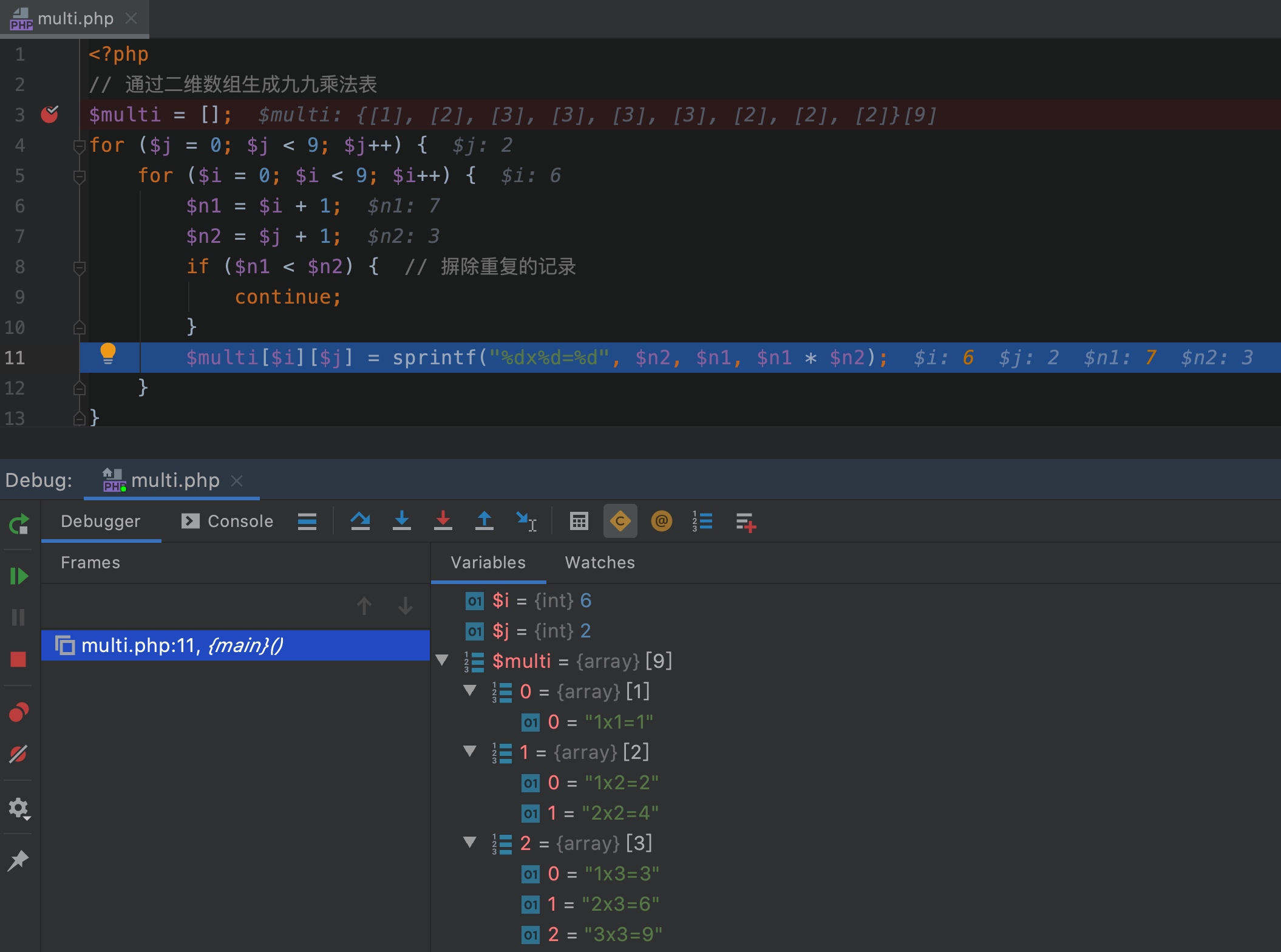Image resolution: width=1281 pixels, height=952 pixels.
Task: Switch to the Debugger tab
Action: pos(101,522)
